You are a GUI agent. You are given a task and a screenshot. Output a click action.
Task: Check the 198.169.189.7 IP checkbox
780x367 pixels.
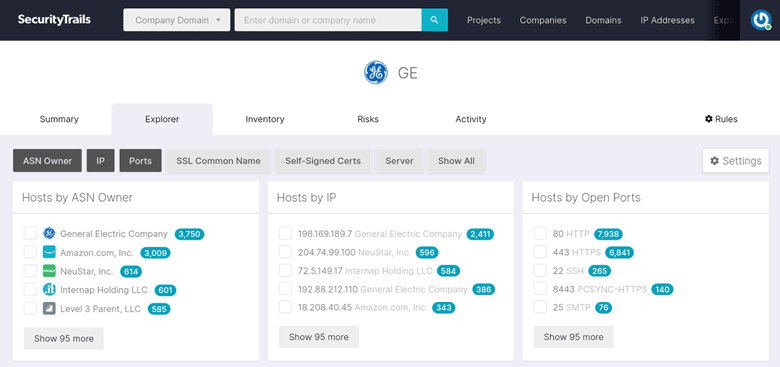tap(285, 234)
